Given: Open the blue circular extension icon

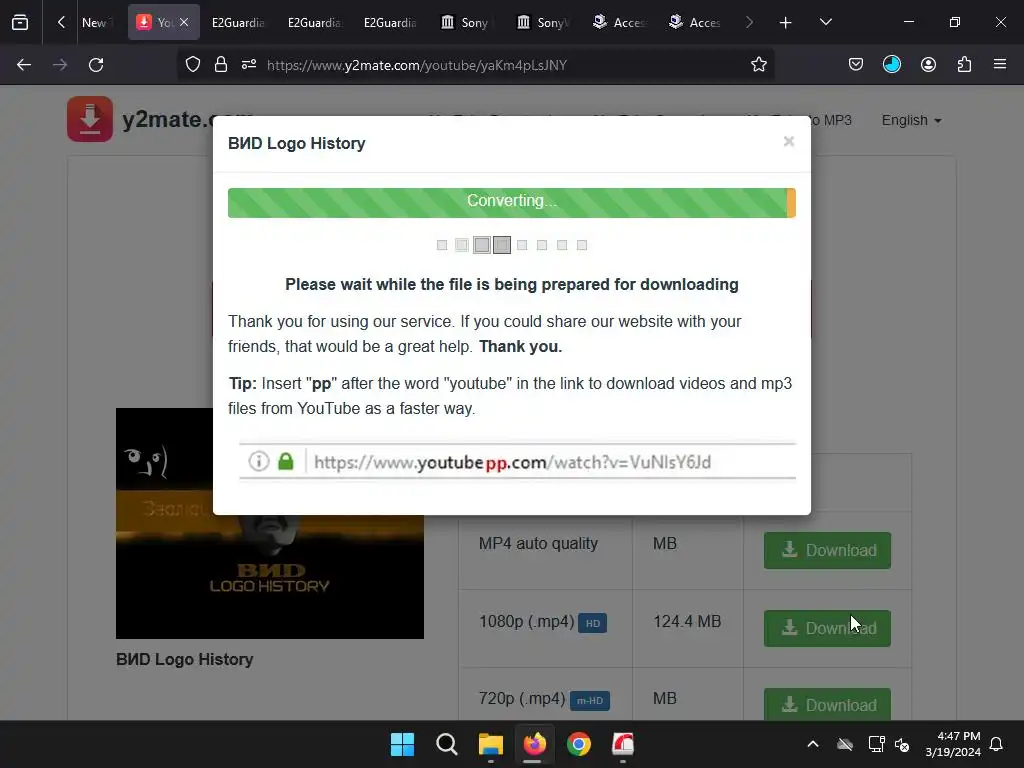Looking at the screenshot, I should [892, 65].
